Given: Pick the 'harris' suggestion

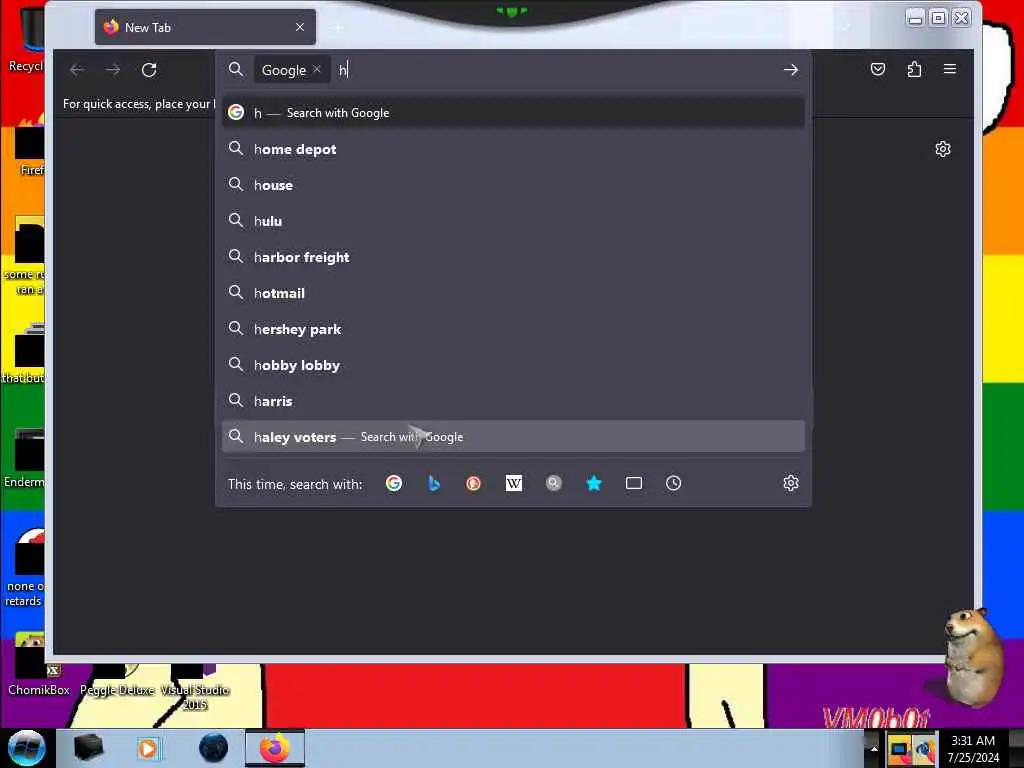Looking at the screenshot, I should click(x=513, y=400).
